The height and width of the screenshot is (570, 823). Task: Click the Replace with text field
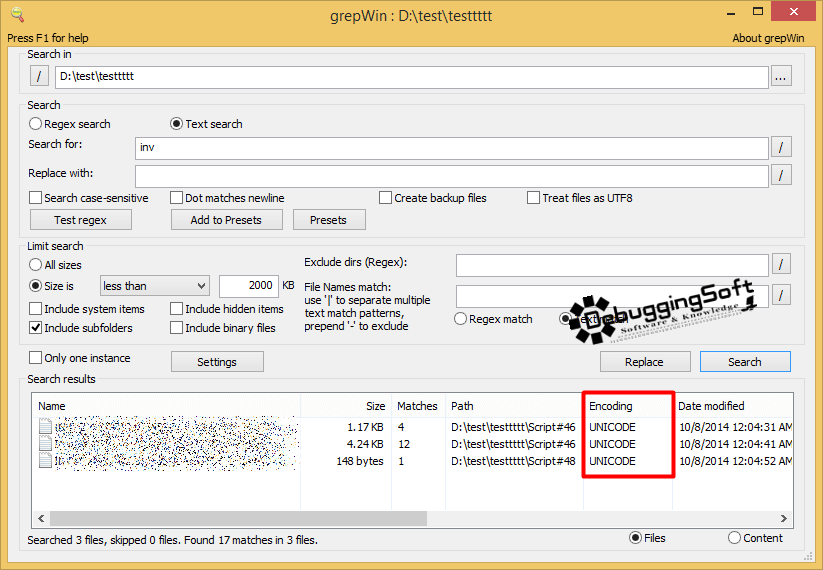[x=451, y=176]
